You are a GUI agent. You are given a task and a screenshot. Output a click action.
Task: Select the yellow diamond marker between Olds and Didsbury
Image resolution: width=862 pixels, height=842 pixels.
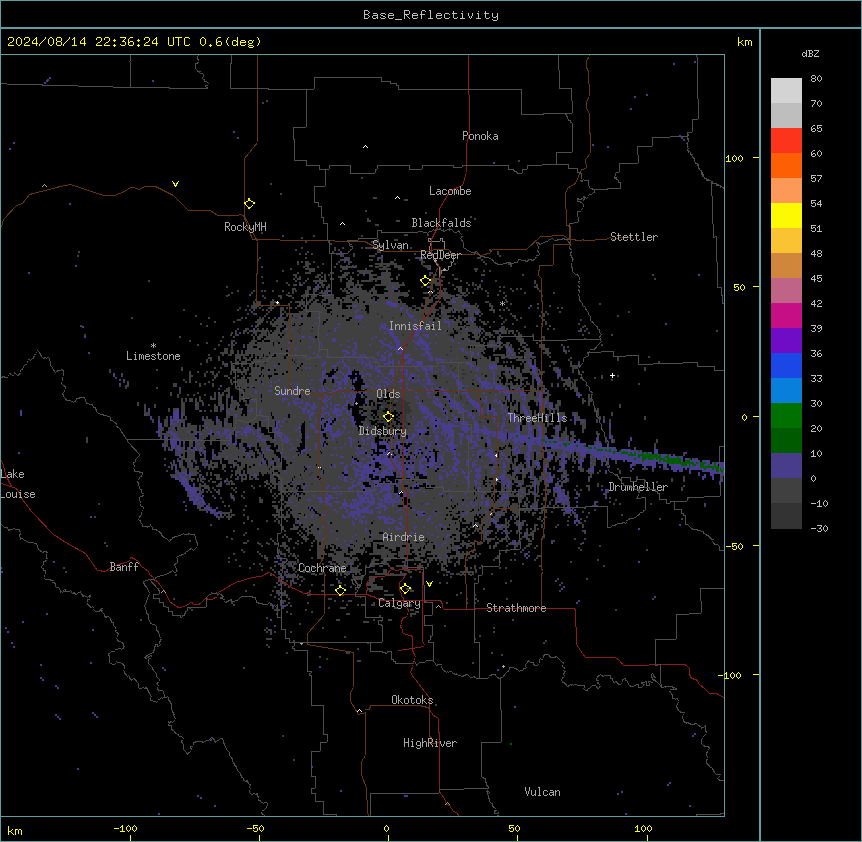388,417
